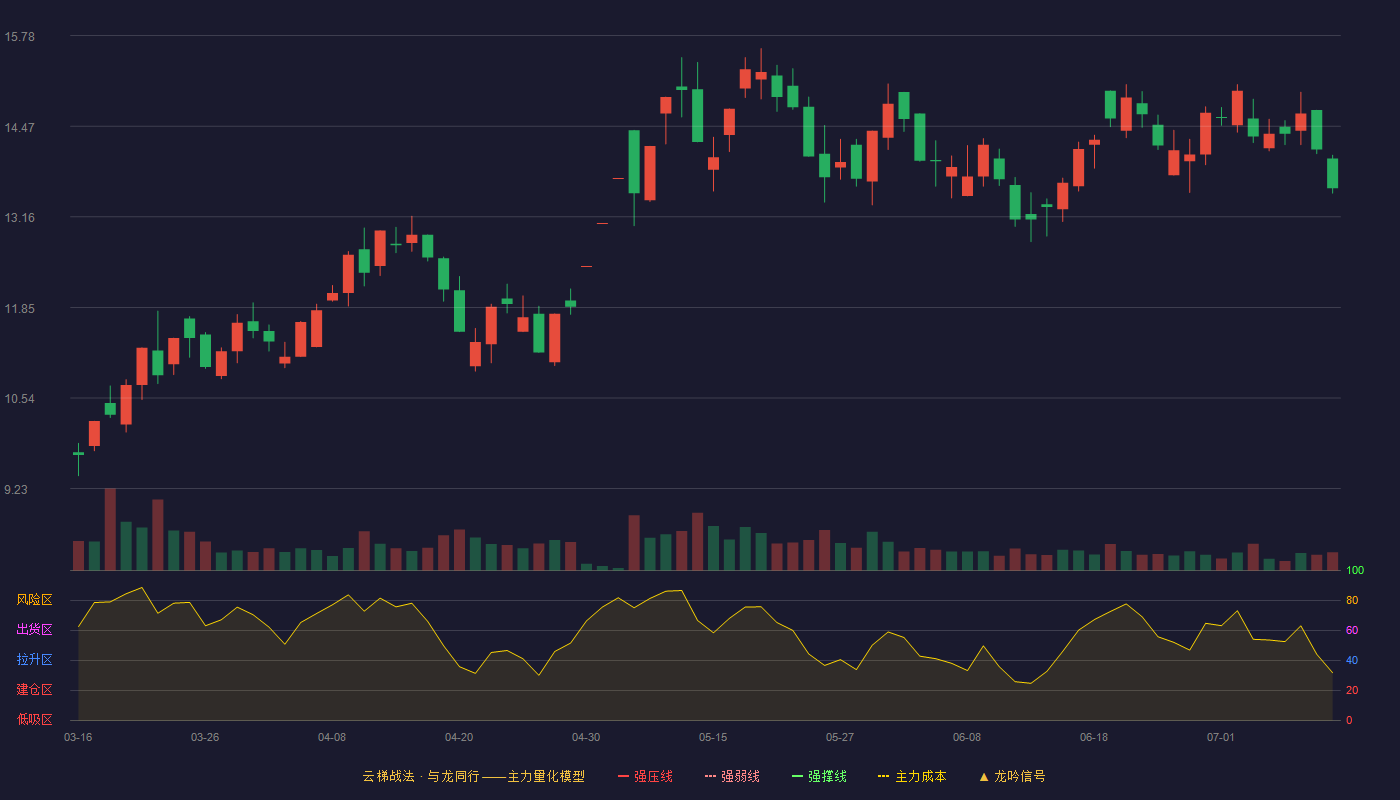
Task: Toggle the yellow 主力成本 dashed icon
Action: coord(883,776)
